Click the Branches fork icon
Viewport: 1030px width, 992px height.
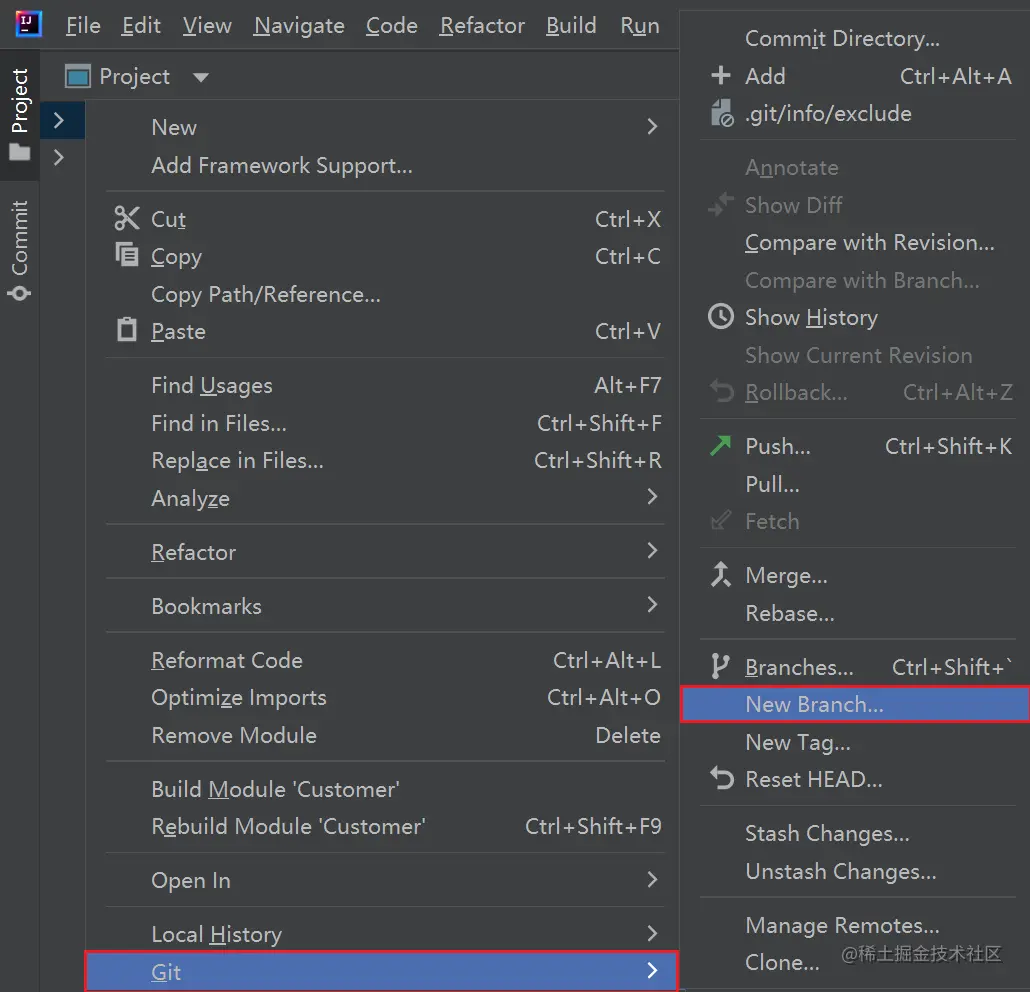720,666
